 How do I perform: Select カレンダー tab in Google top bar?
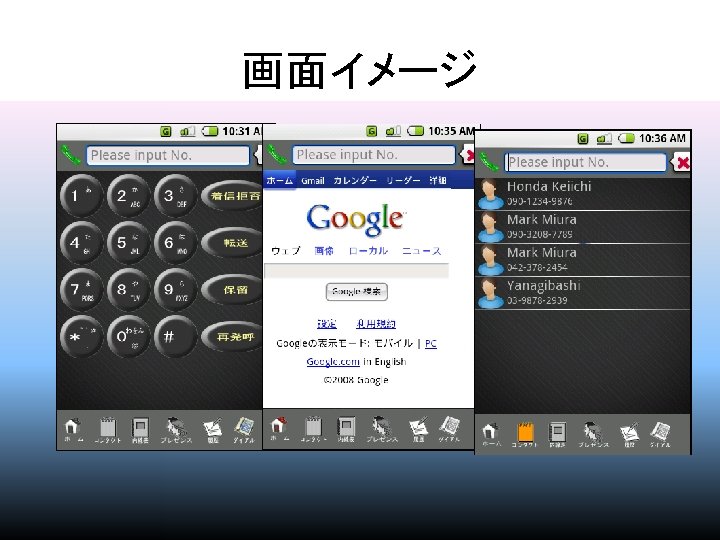354,180
